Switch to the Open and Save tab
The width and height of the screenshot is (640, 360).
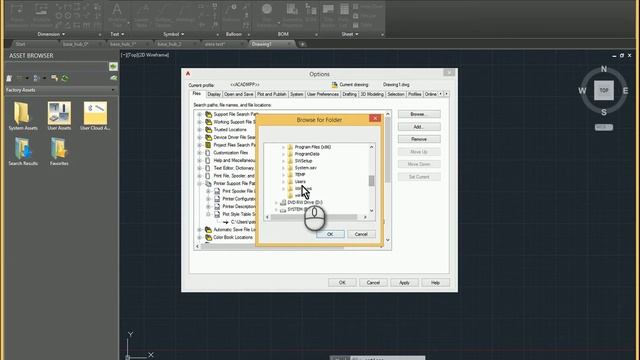coord(239,94)
